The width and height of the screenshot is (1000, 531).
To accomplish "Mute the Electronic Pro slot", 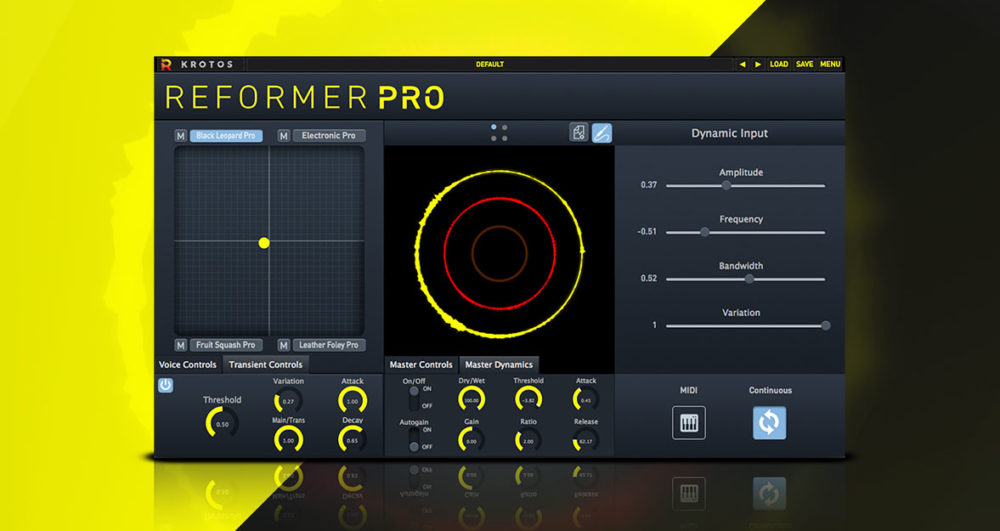I will click(x=284, y=136).
